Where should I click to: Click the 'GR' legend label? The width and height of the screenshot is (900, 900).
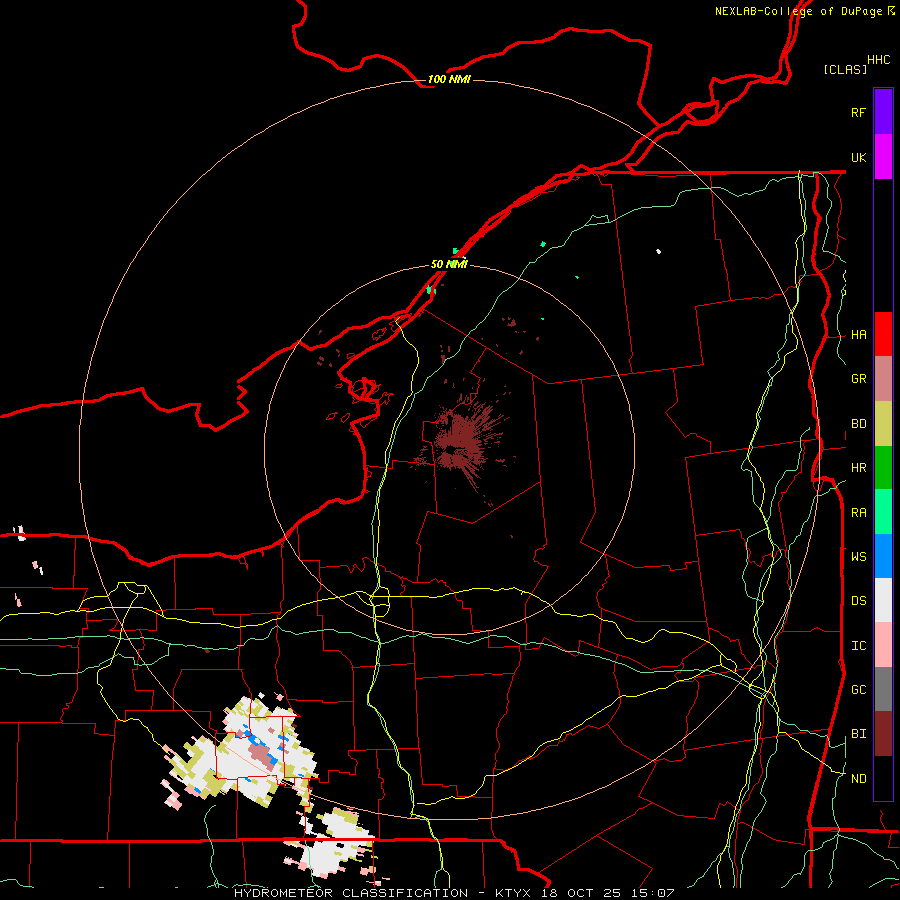tap(858, 379)
